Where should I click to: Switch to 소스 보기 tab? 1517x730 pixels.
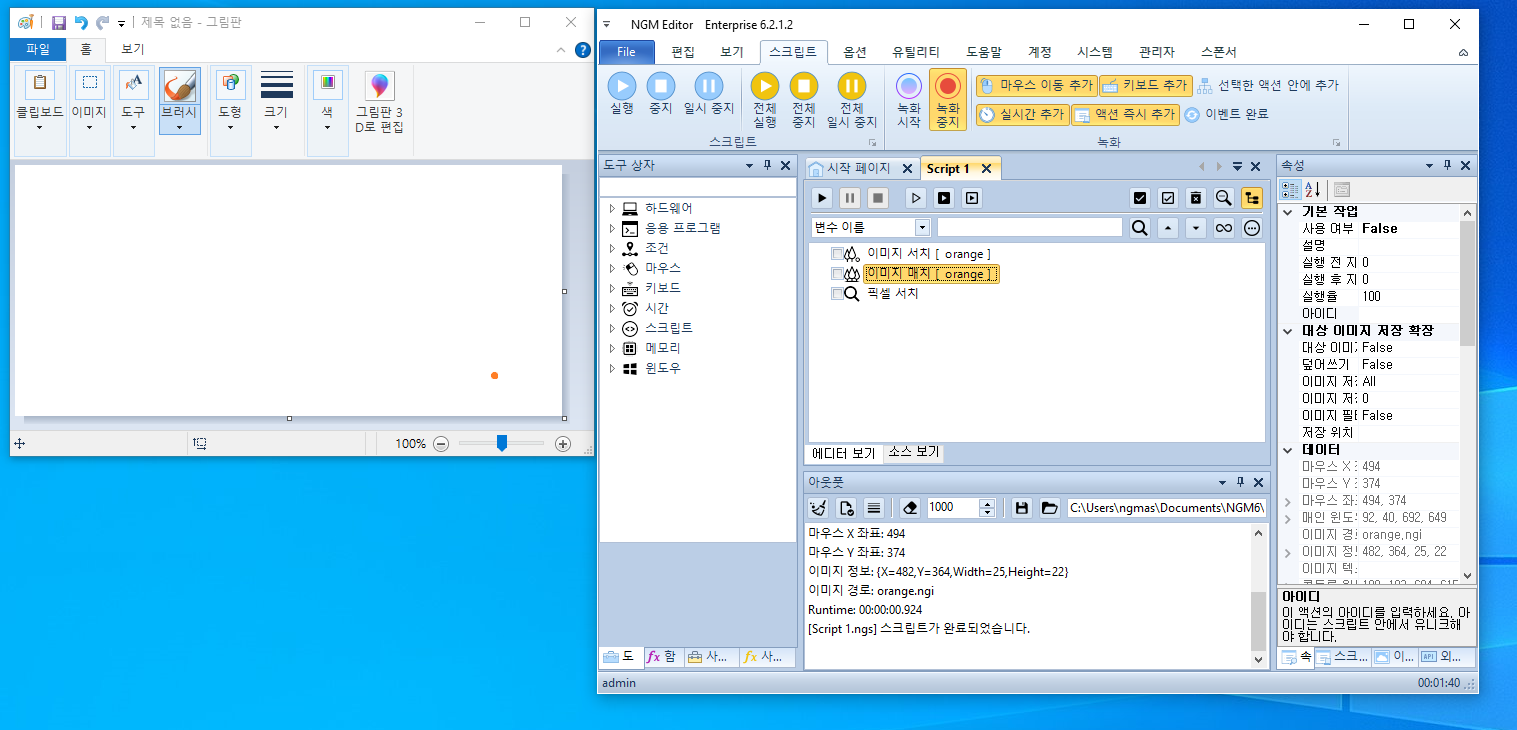(x=914, y=453)
